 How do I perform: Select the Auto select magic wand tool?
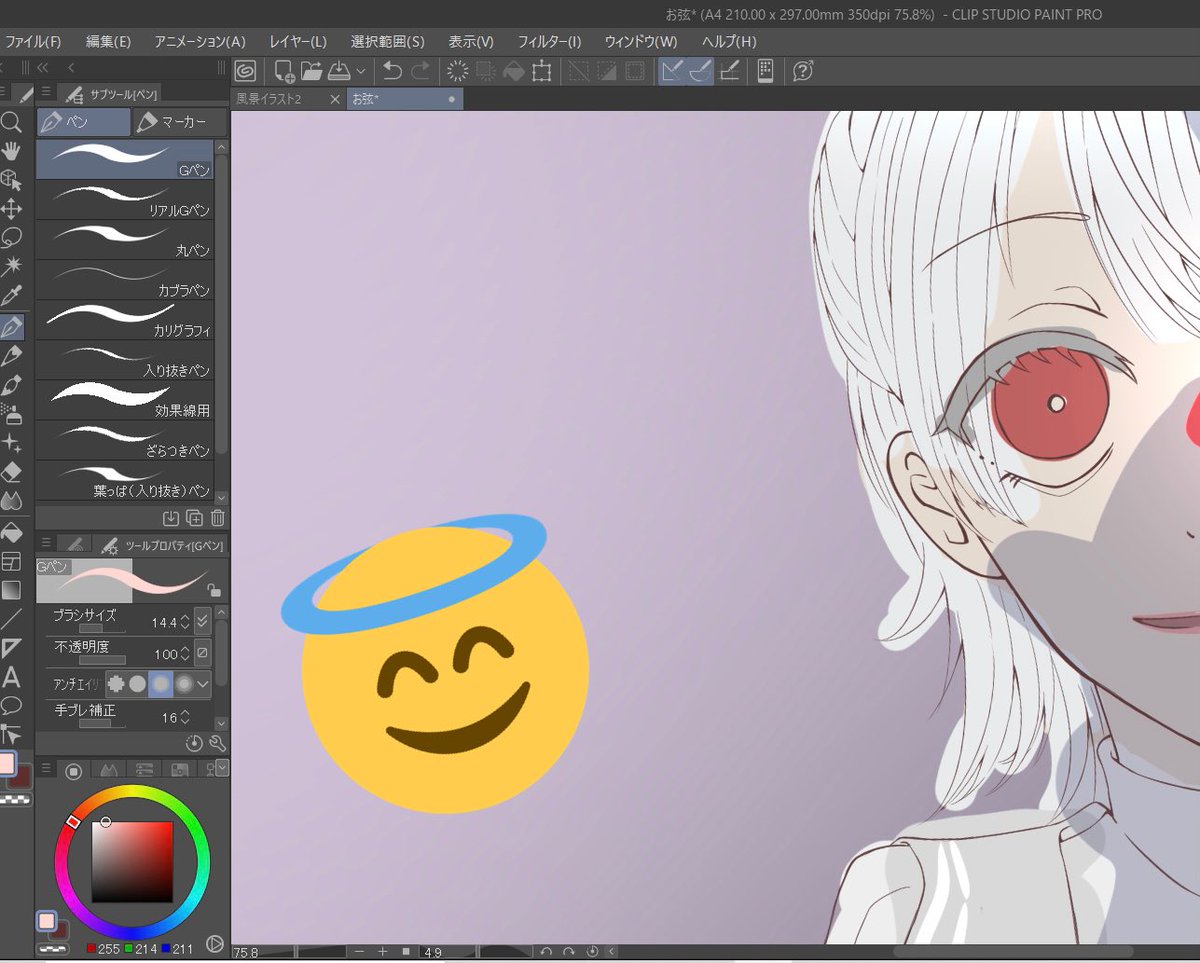point(11,267)
